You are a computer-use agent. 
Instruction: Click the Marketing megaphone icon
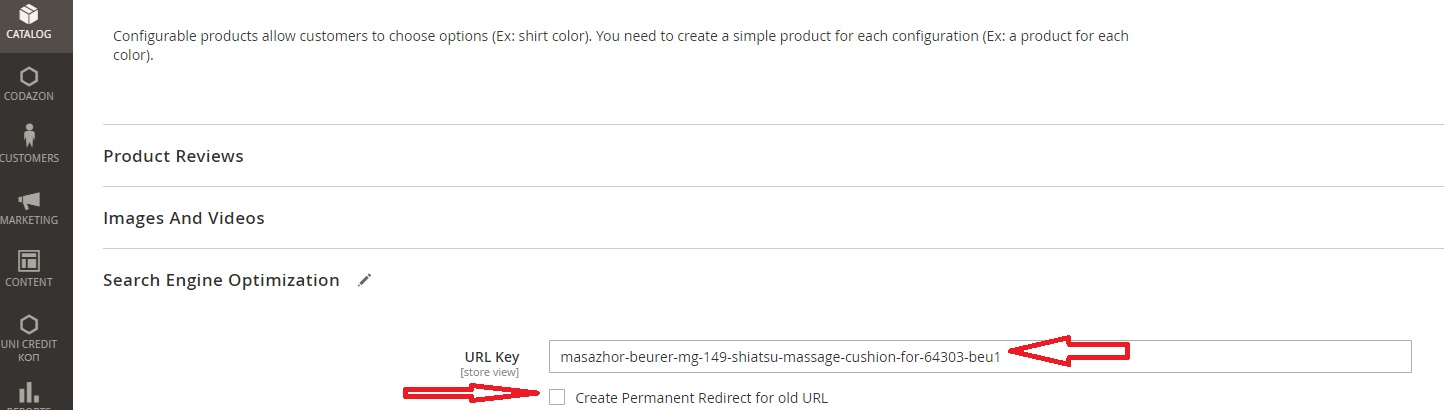pyautogui.click(x=29, y=200)
